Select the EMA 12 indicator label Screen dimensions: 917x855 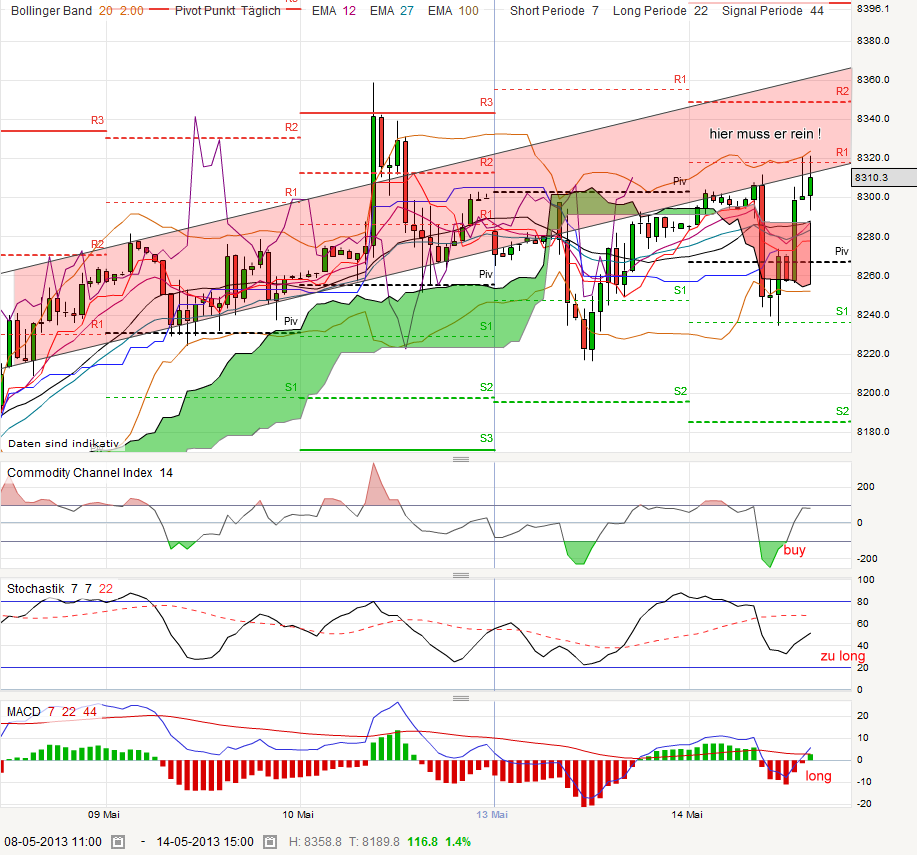coord(334,11)
